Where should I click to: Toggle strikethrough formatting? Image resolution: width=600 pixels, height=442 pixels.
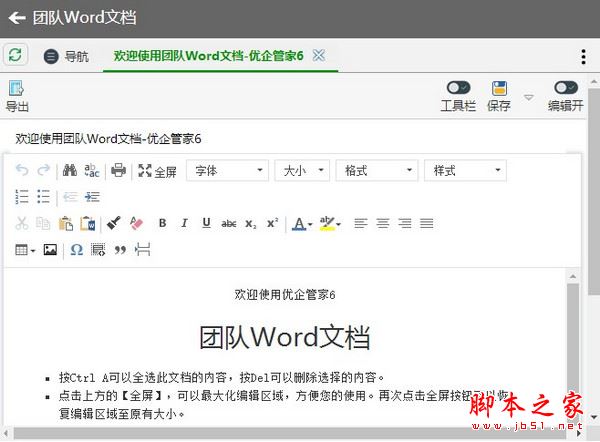[228, 223]
